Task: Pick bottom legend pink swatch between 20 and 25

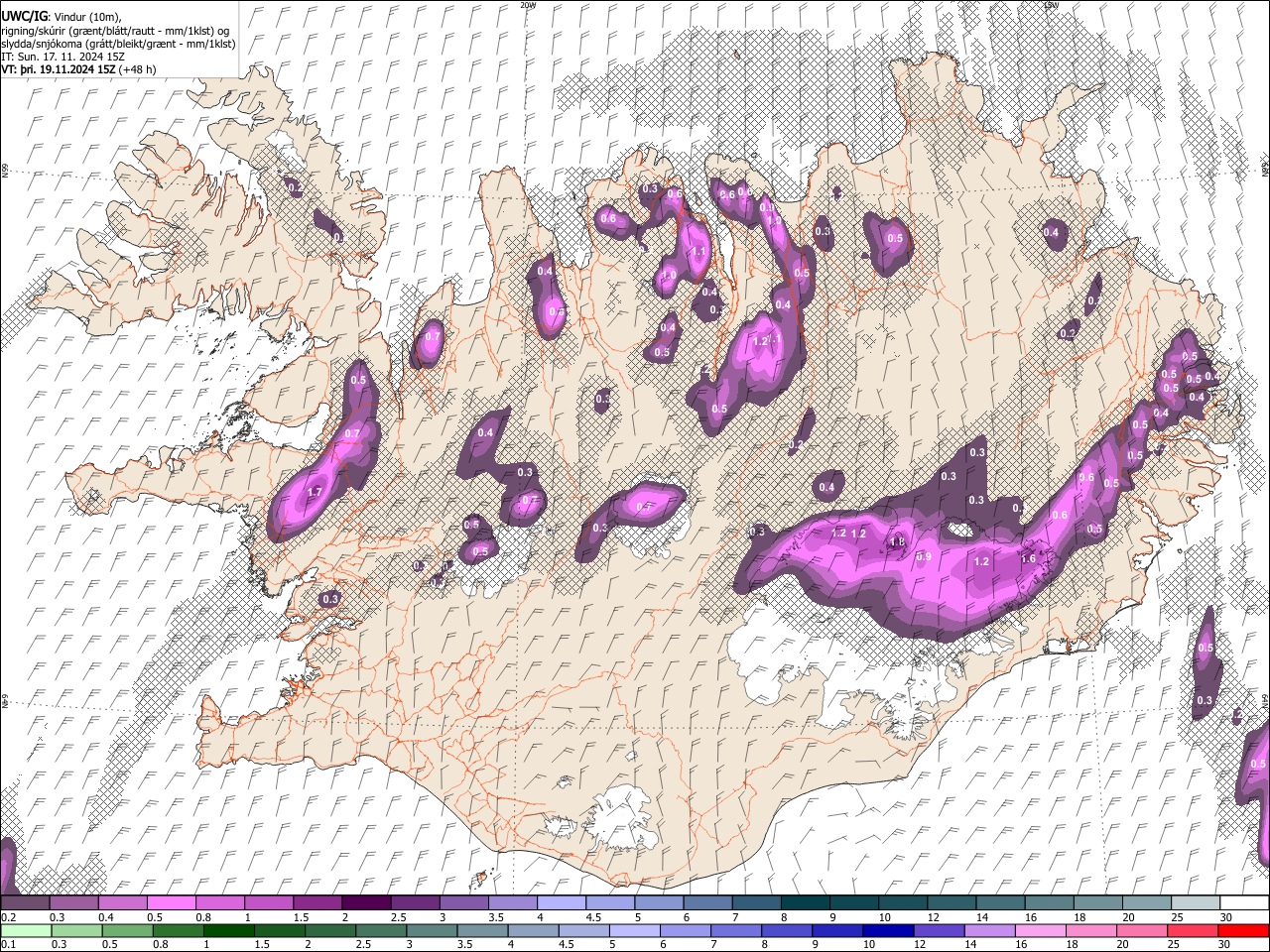Action: point(1140,930)
